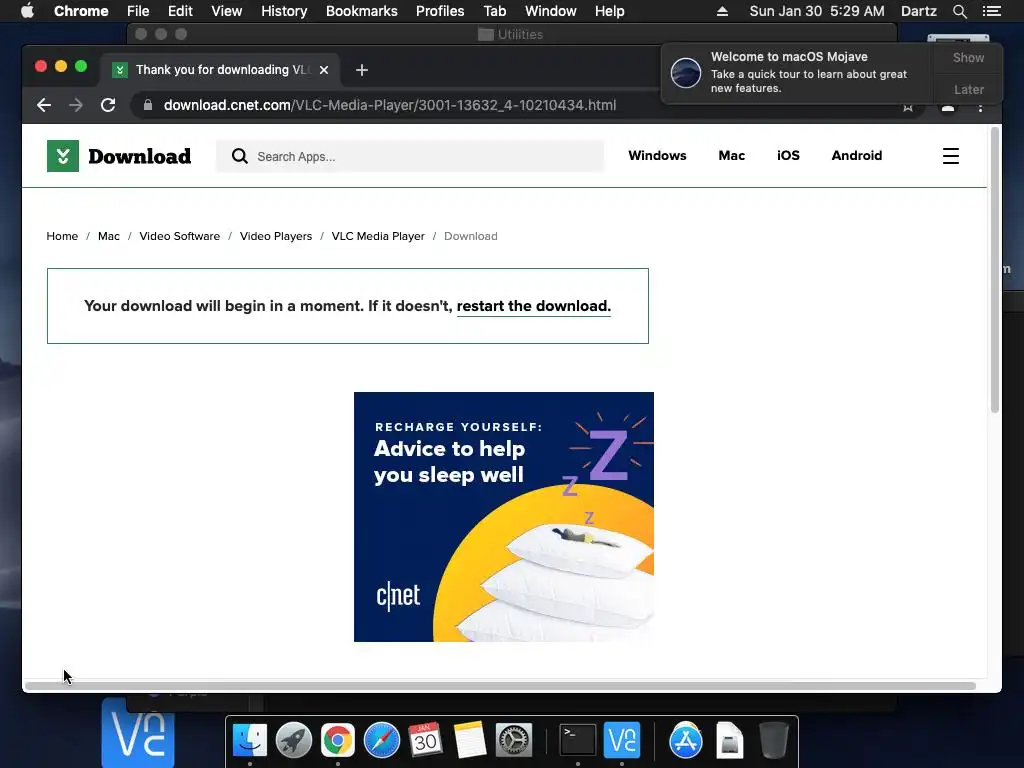The image size is (1024, 768).
Task: Open the Chrome menu in menu bar
Action: (x=81, y=11)
